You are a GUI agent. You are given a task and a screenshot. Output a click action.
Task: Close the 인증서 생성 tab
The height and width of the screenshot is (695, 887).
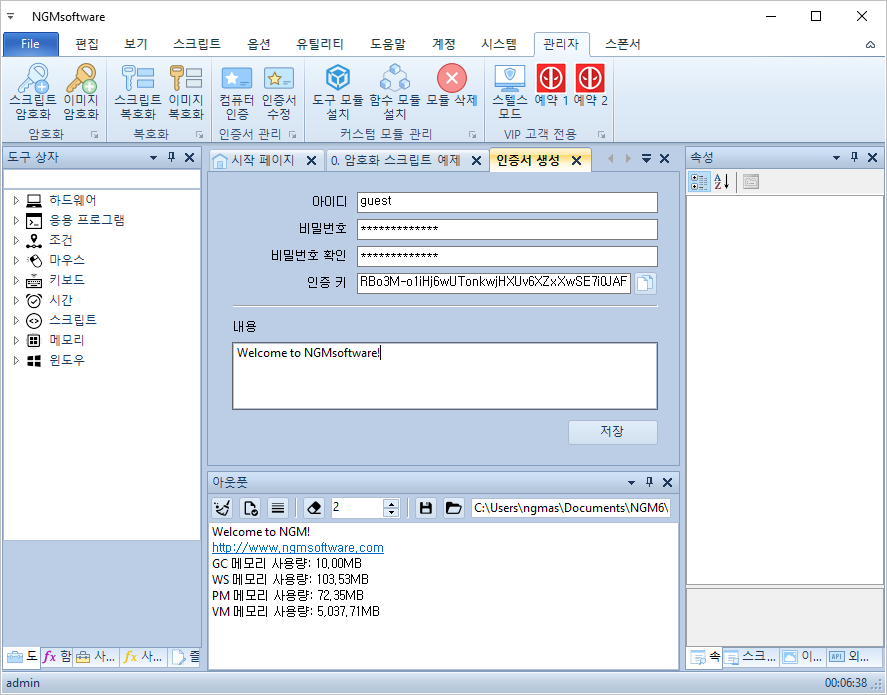[x=576, y=161]
